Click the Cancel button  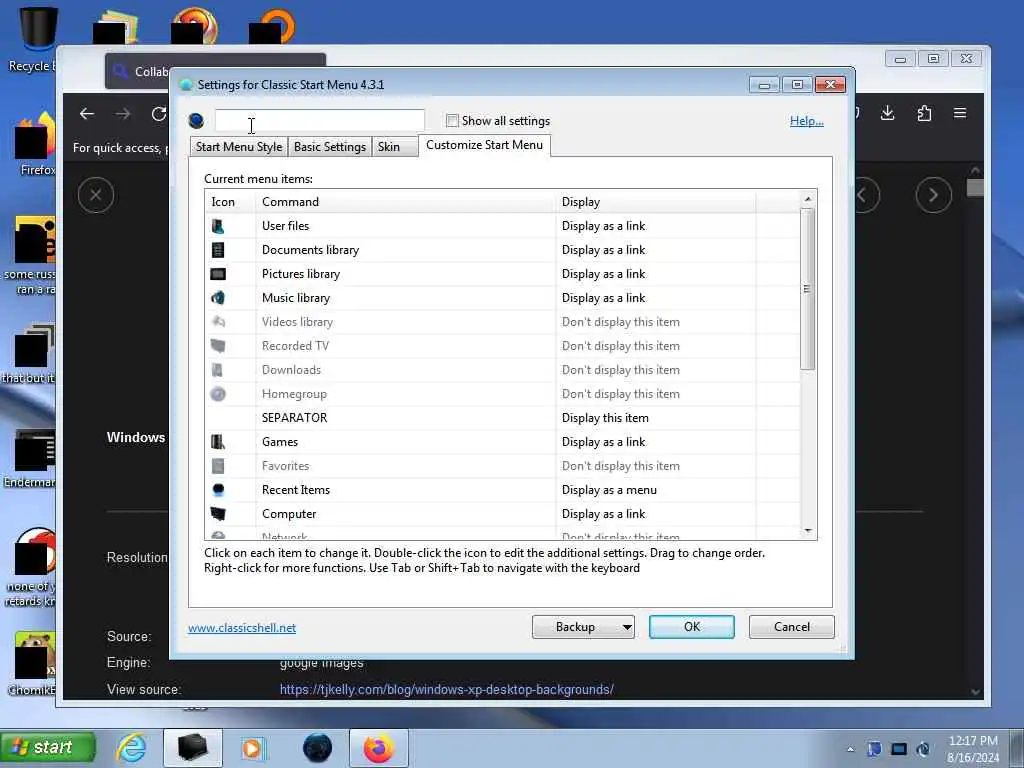(792, 627)
